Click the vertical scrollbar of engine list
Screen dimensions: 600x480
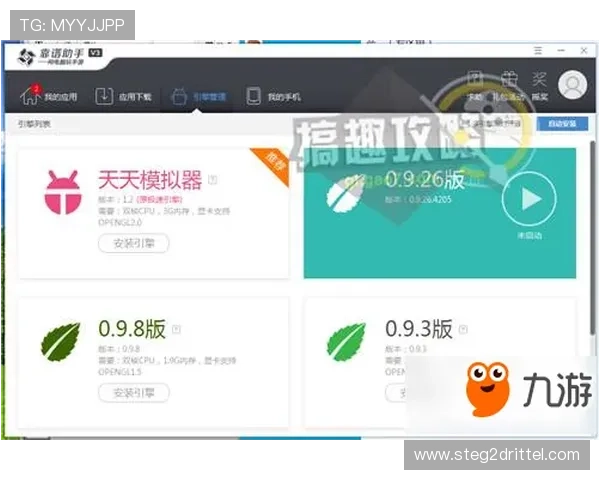[593, 237]
